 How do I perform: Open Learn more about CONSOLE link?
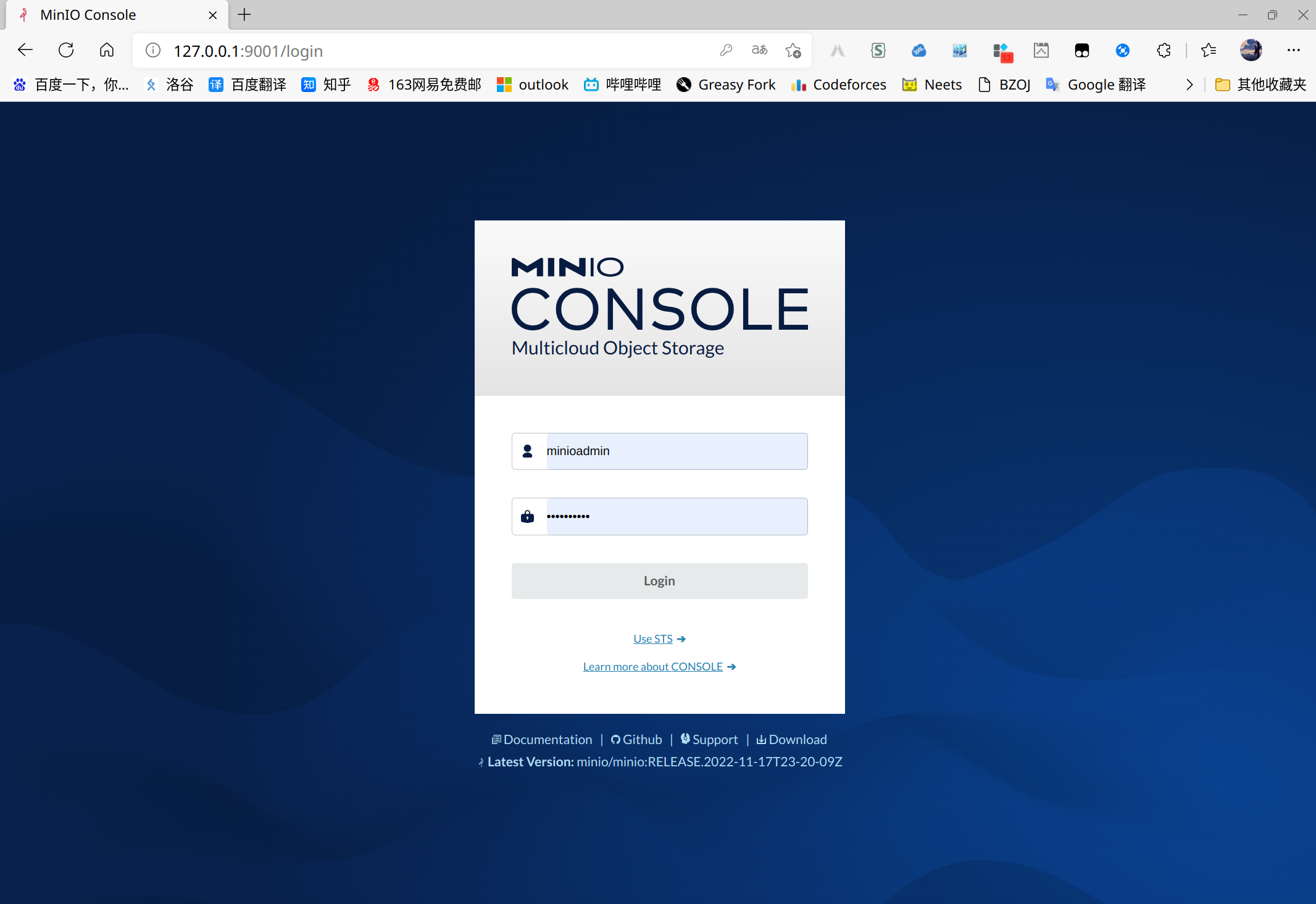(x=653, y=667)
